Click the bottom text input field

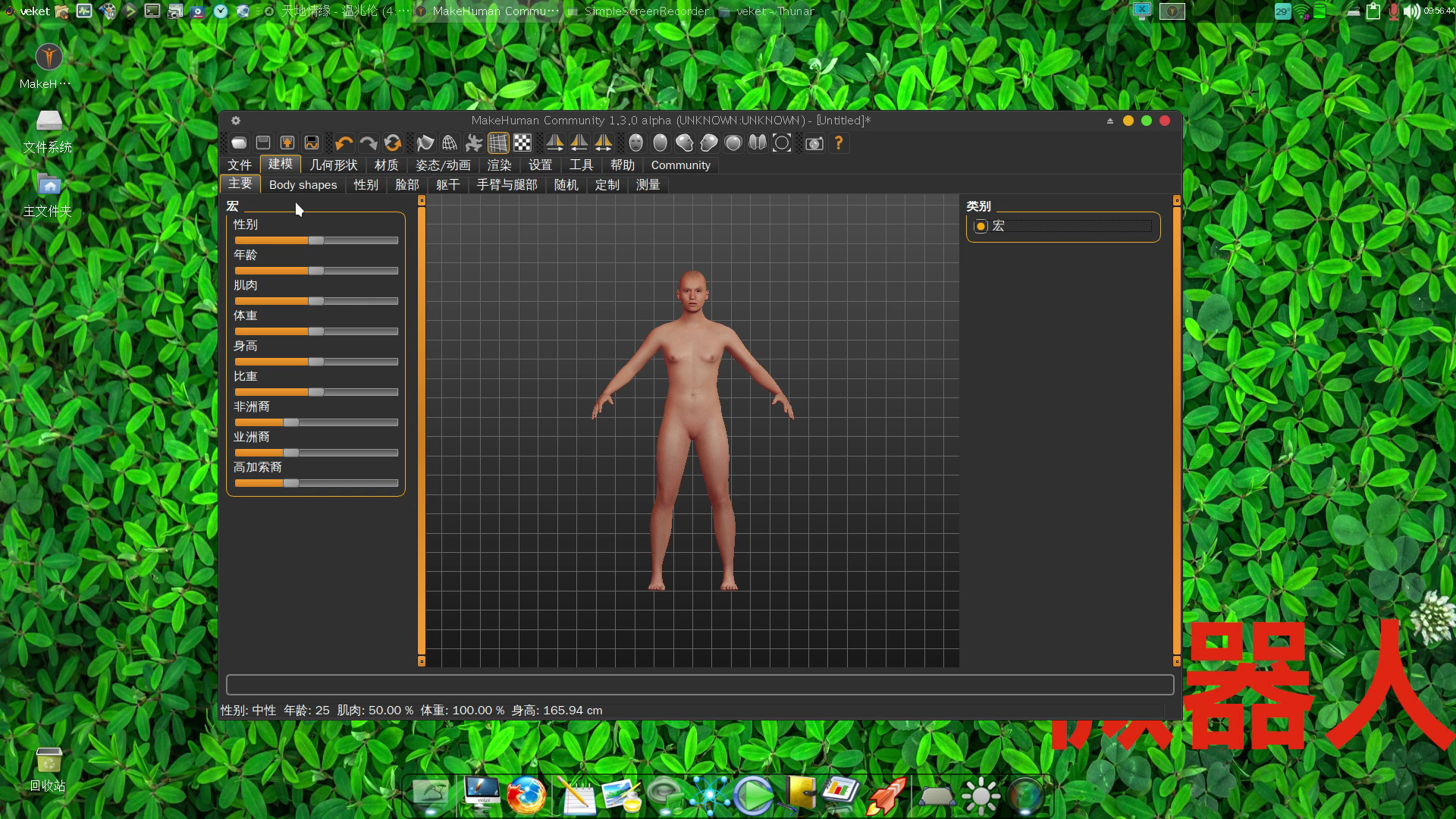(699, 685)
